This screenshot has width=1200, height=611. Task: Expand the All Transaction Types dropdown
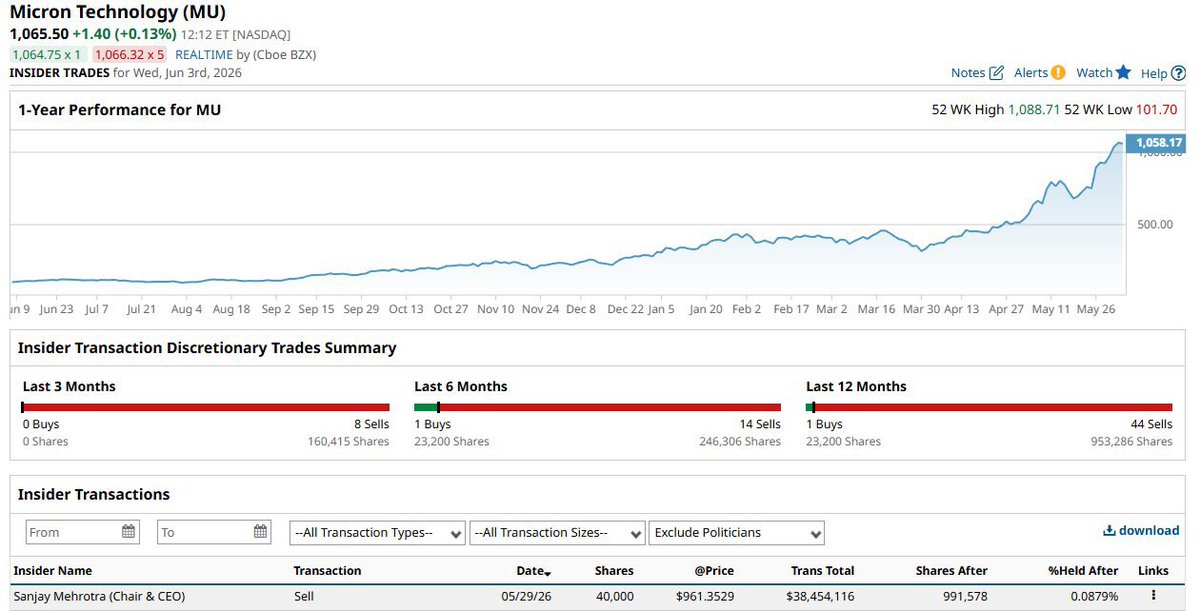pyautogui.click(x=377, y=533)
